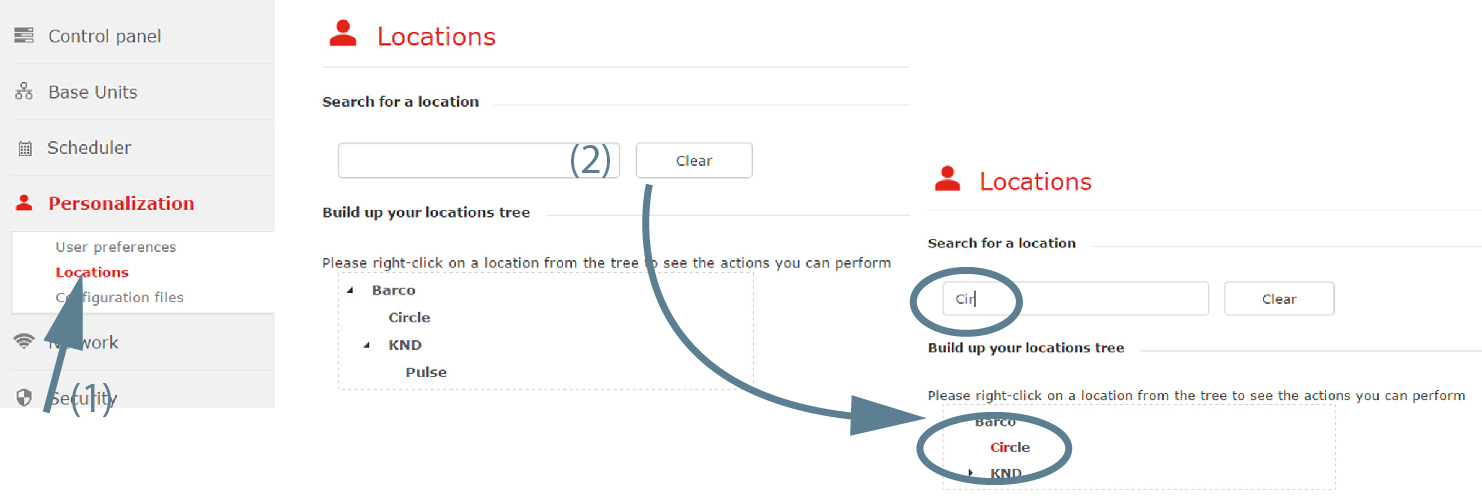This screenshot has width=1482, height=504.
Task: Open the Configuration files submenu item
Action: click(120, 297)
